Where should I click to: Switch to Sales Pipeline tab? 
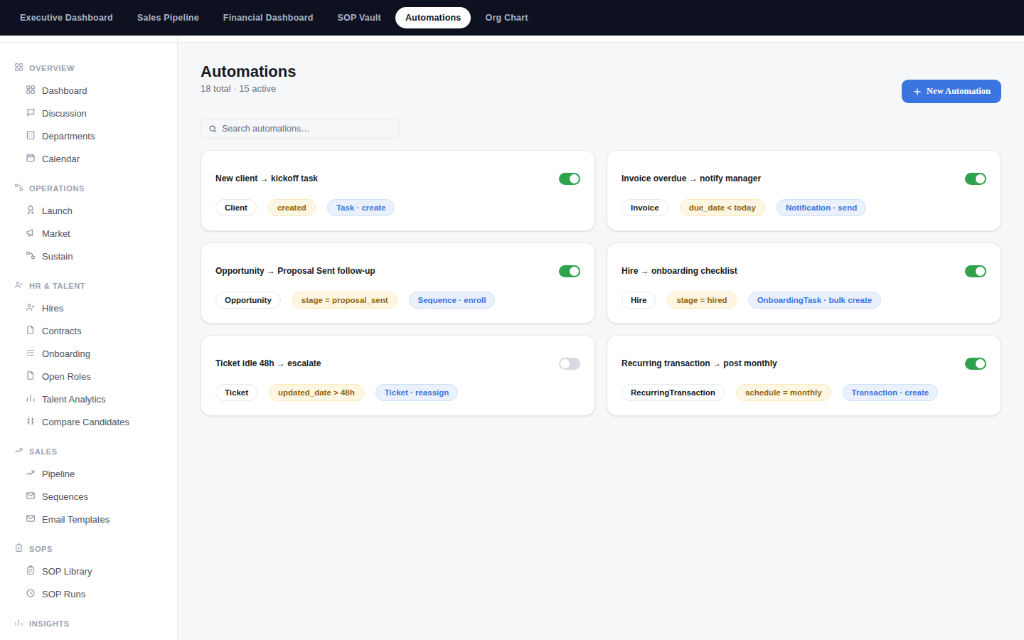[x=168, y=18]
